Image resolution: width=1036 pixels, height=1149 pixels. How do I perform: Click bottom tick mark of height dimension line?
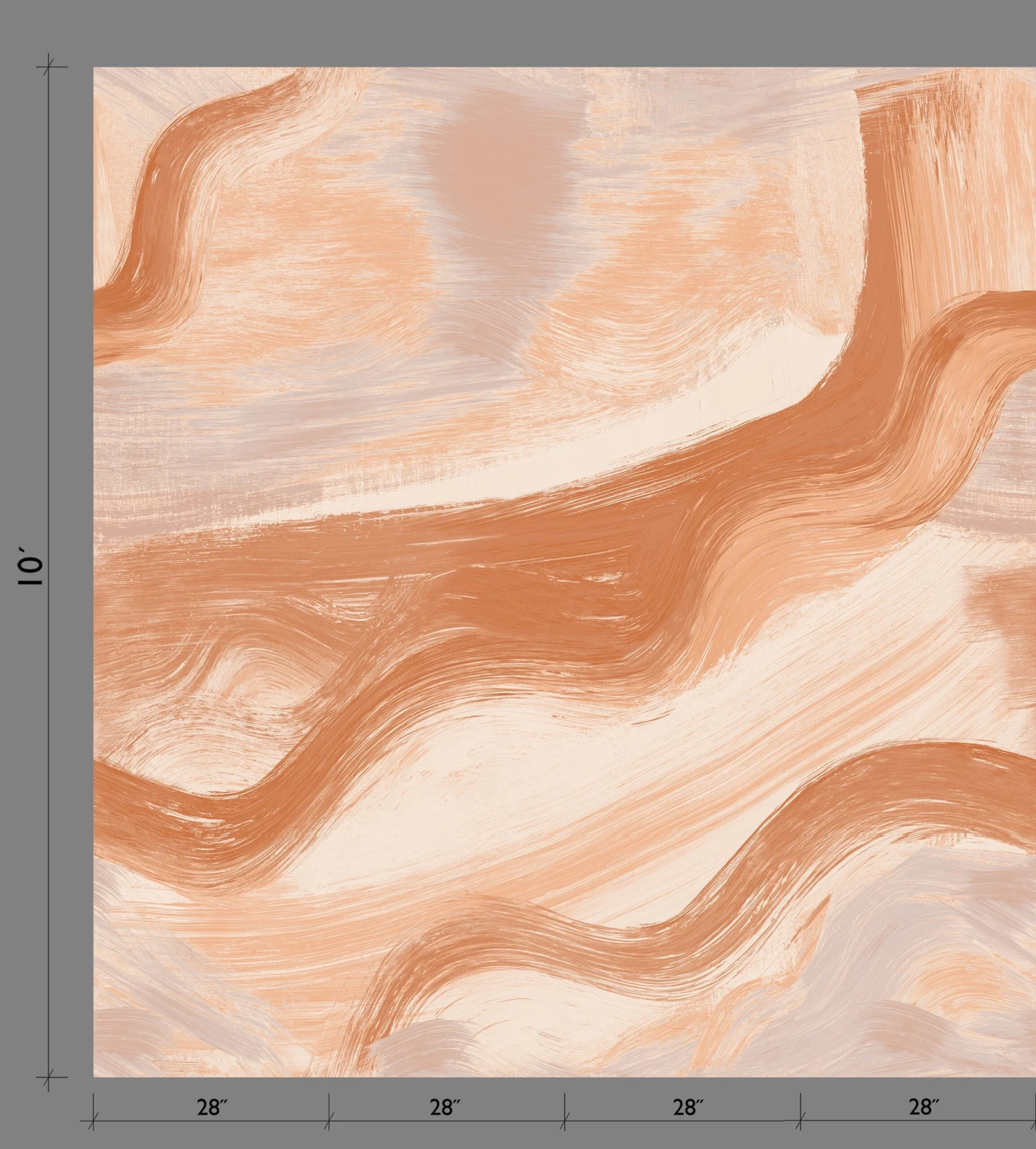click(x=48, y=1076)
